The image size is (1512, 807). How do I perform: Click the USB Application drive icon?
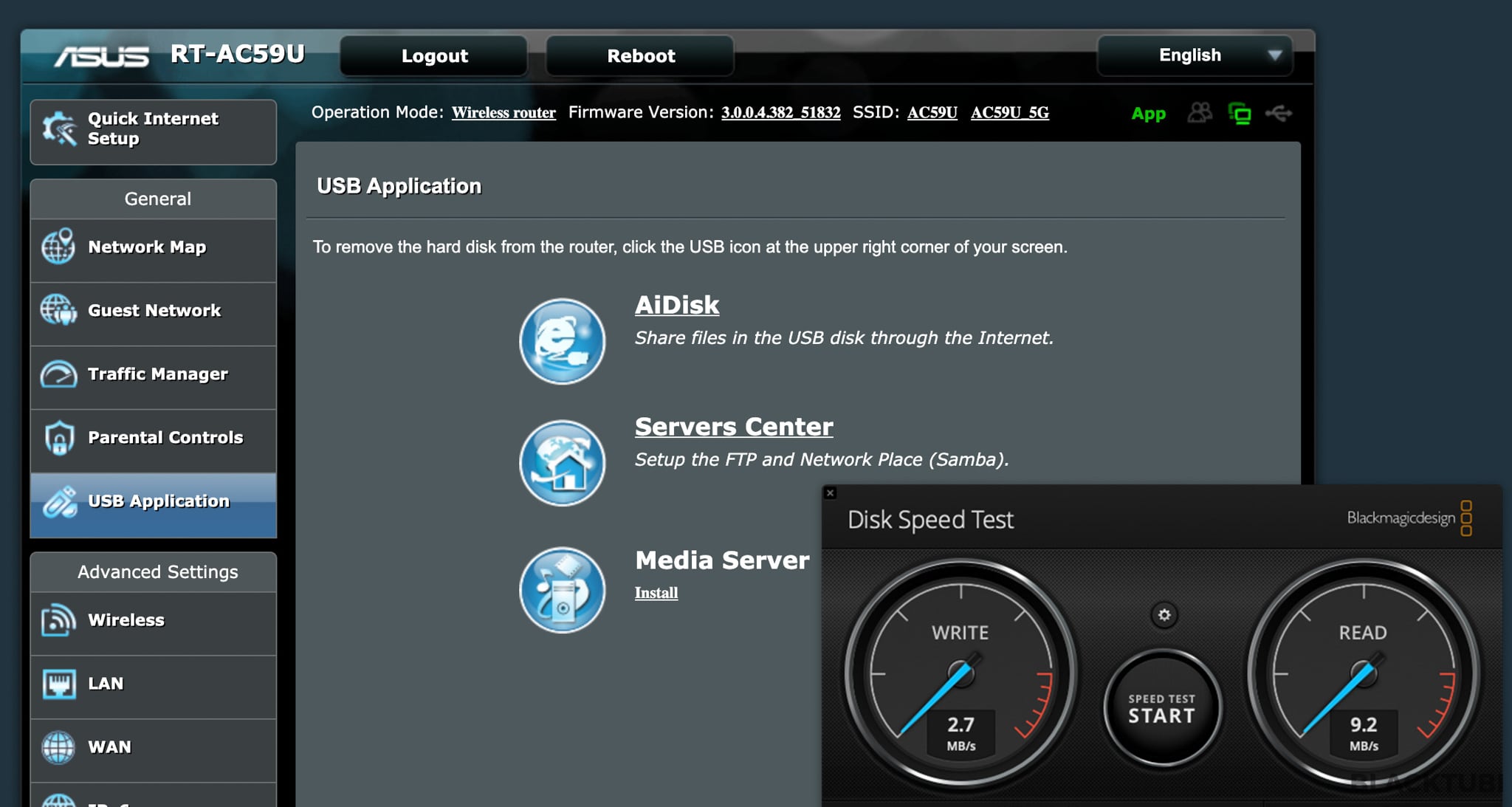pyautogui.click(x=59, y=501)
